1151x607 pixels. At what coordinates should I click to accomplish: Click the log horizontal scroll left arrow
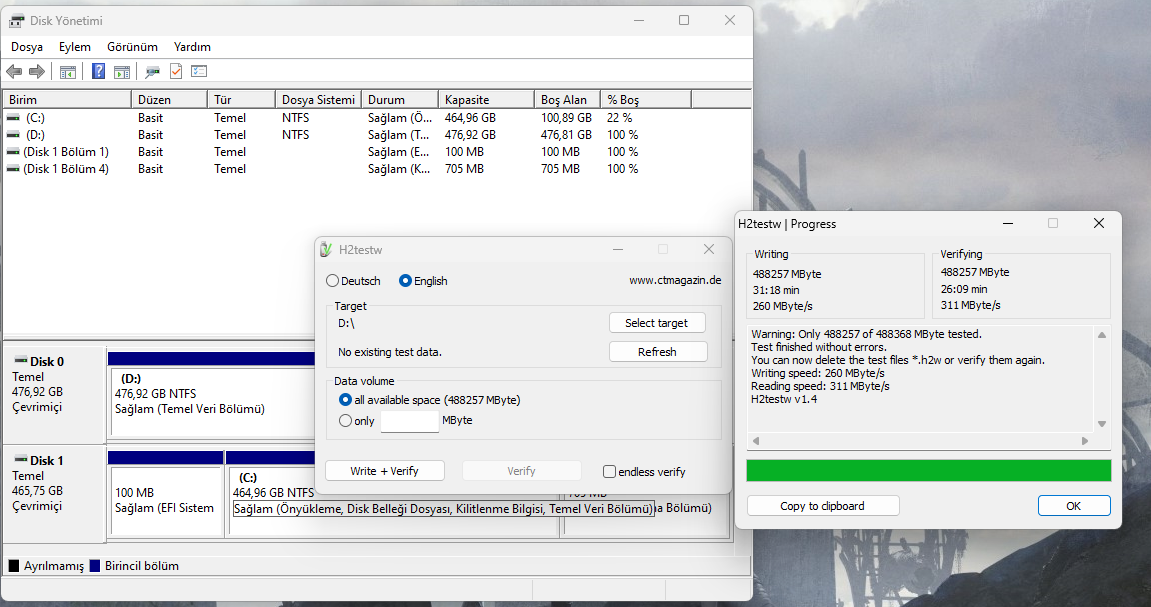pyautogui.click(x=755, y=440)
